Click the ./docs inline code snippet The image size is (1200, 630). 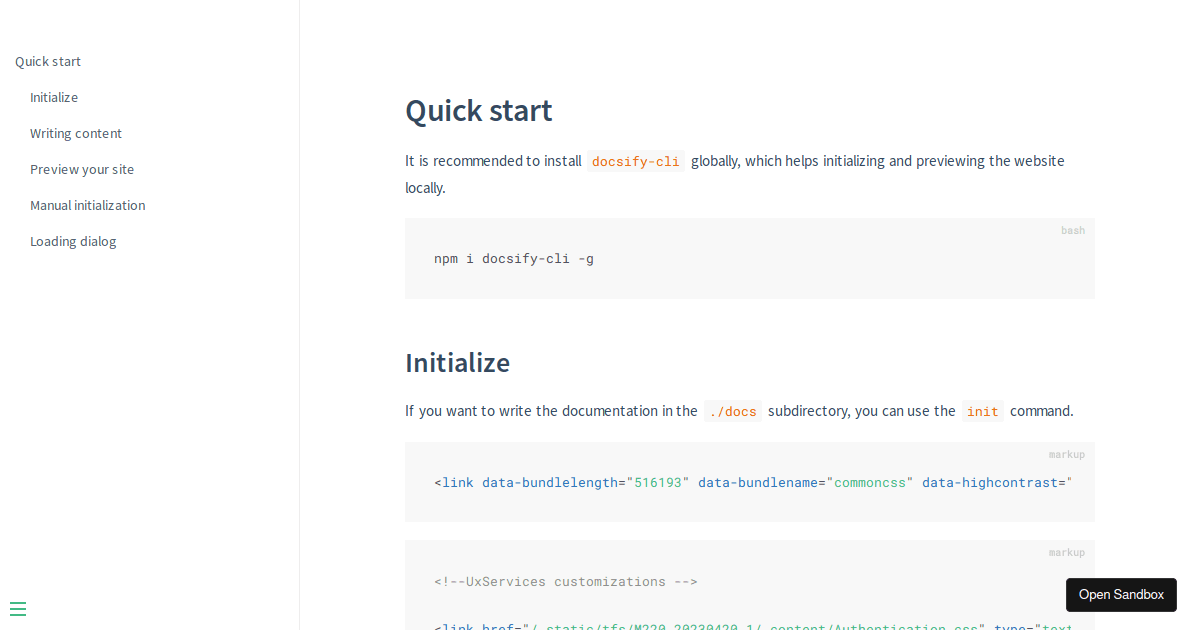coord(732,410)
